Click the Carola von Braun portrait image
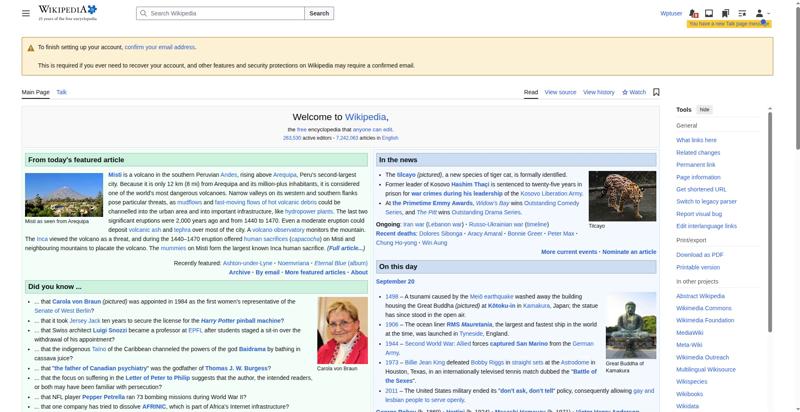 [342, 330]
